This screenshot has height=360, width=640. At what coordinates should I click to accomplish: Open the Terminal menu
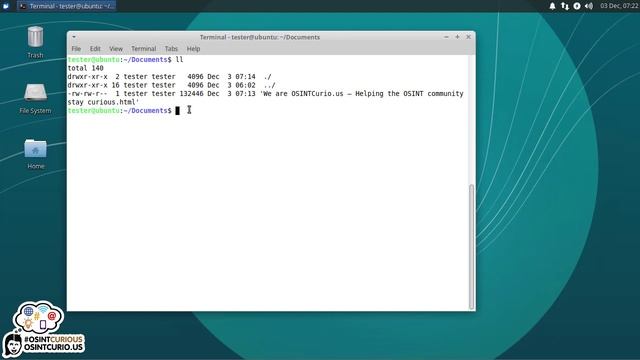[143, 49]
